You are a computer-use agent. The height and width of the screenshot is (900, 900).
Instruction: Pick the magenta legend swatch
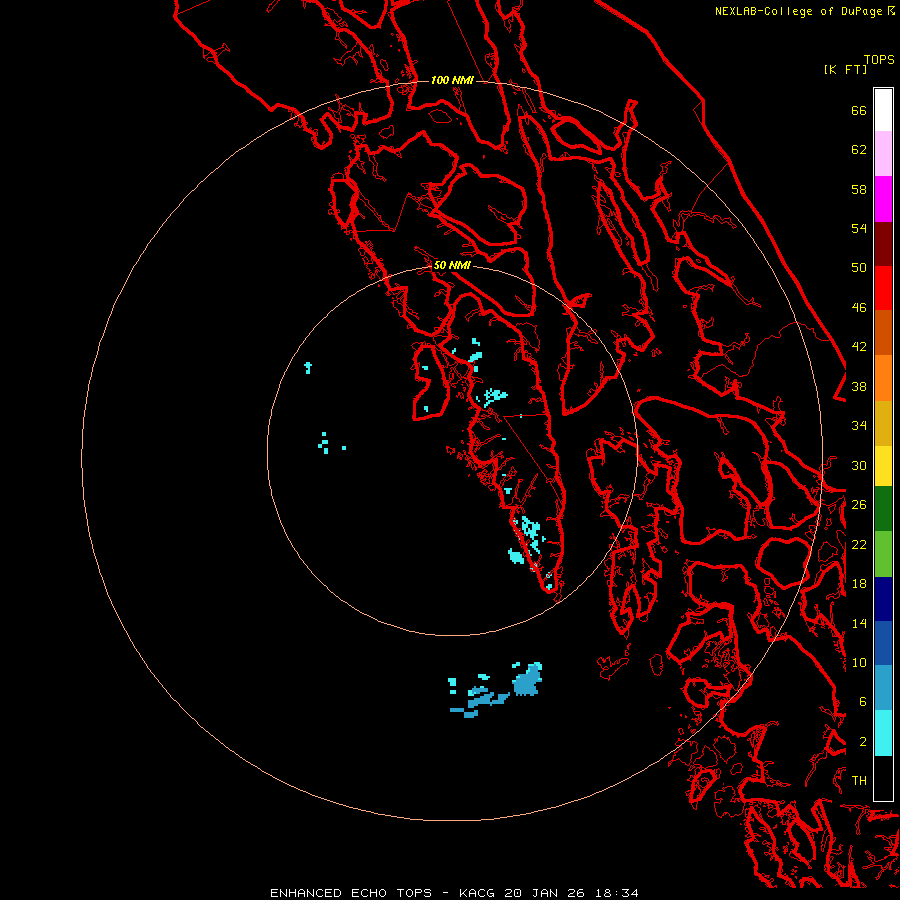(883, 199)
